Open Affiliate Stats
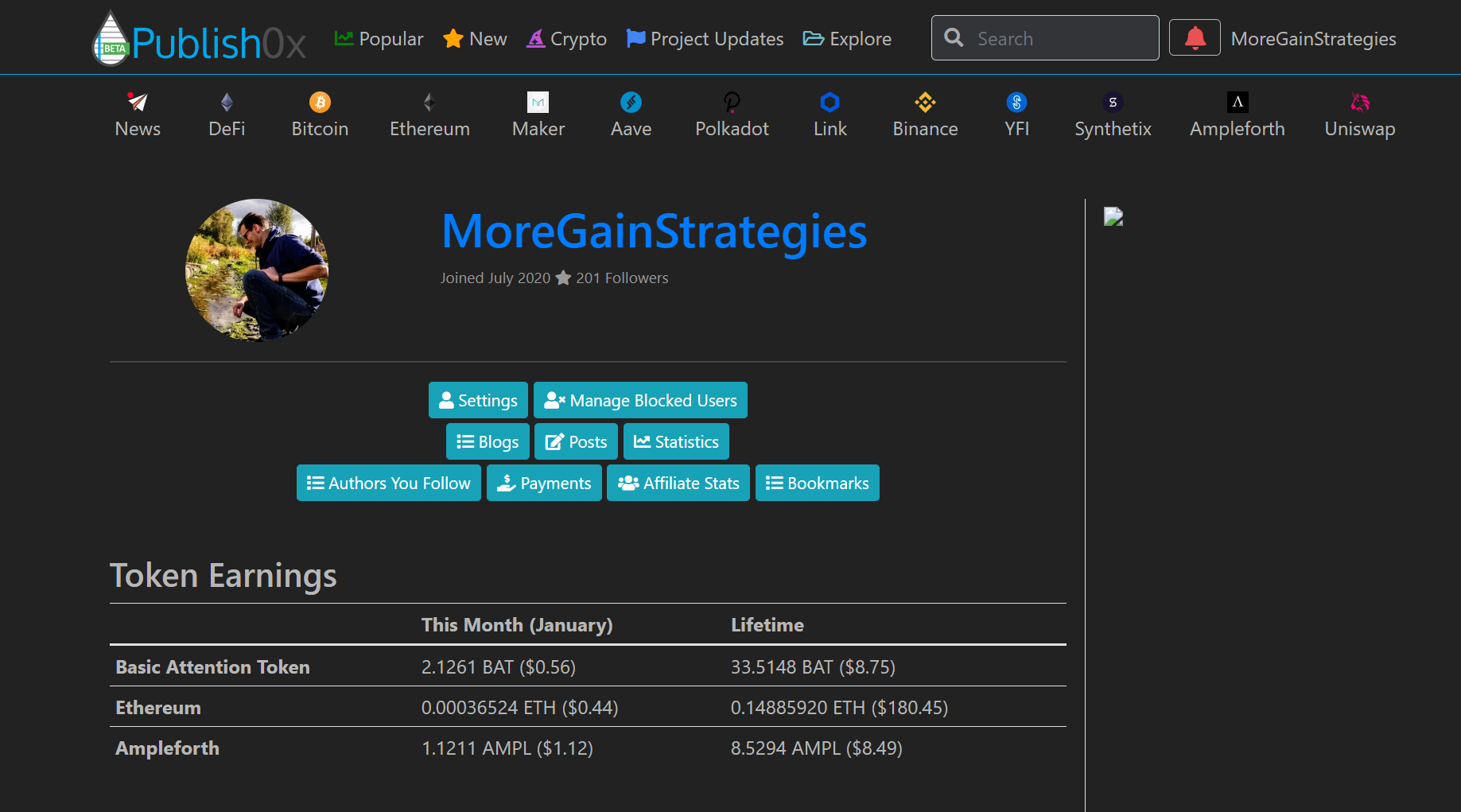Screen dimensions: 1461x812 point(678,483)
